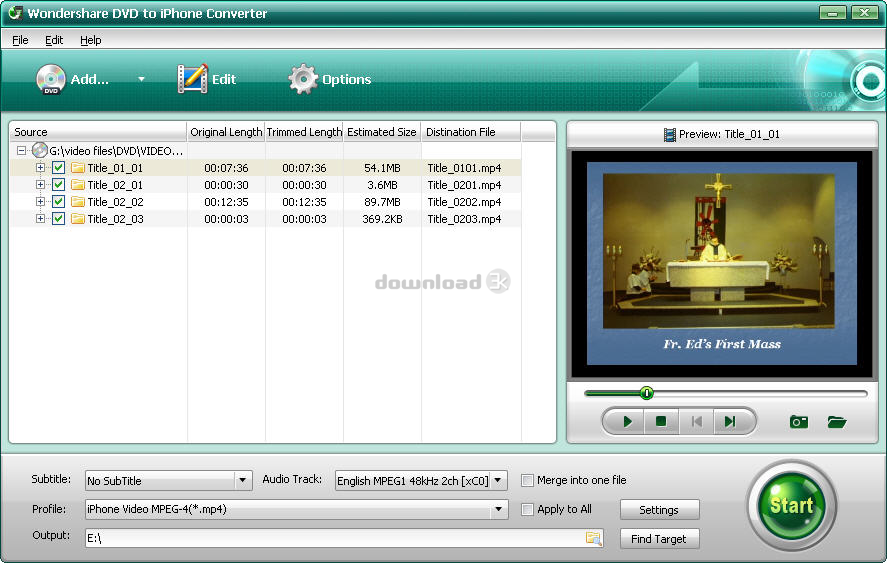Open Audio Track dropdown
Viewport: 887px width, 563px height.
pos(498,480)
